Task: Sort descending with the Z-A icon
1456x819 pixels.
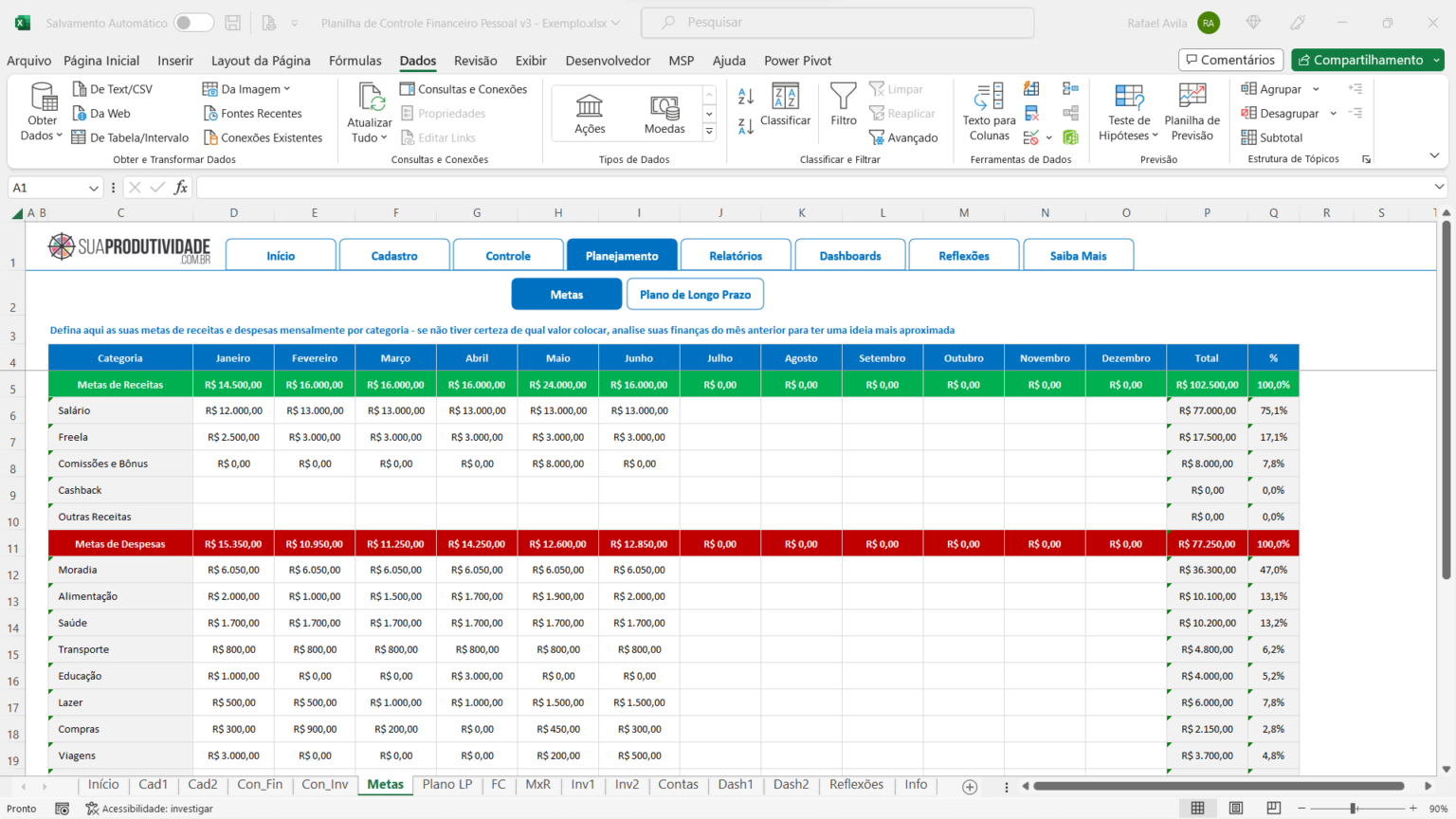Action: tap(746, 126)
